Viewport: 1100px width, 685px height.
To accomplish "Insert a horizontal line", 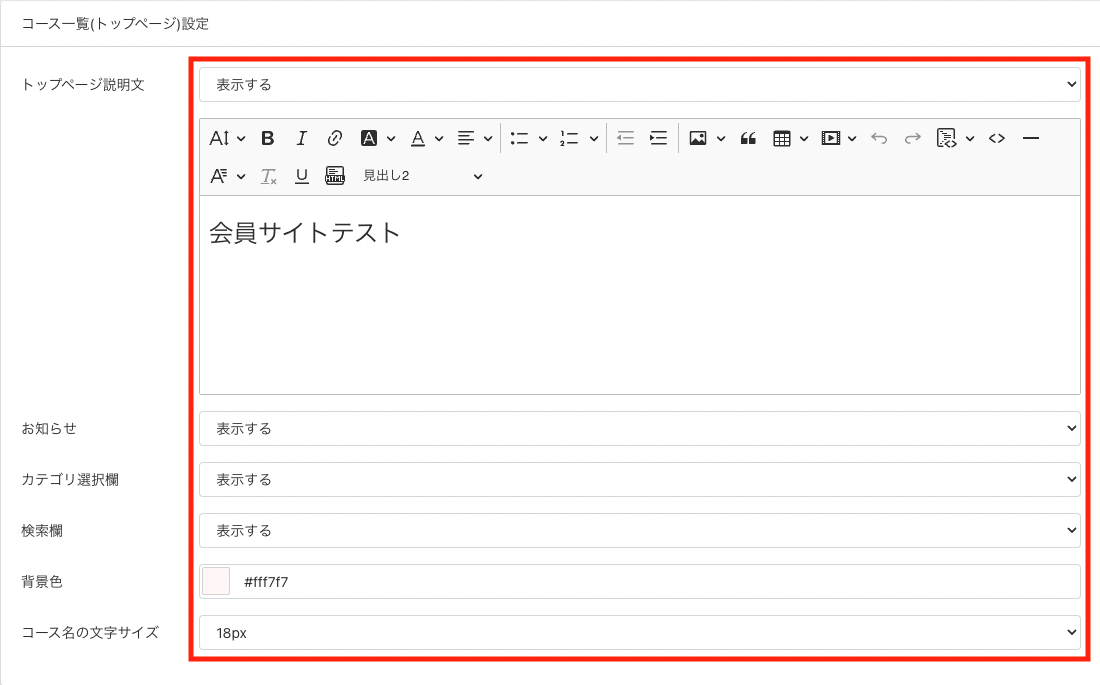I will [1032, 138].
